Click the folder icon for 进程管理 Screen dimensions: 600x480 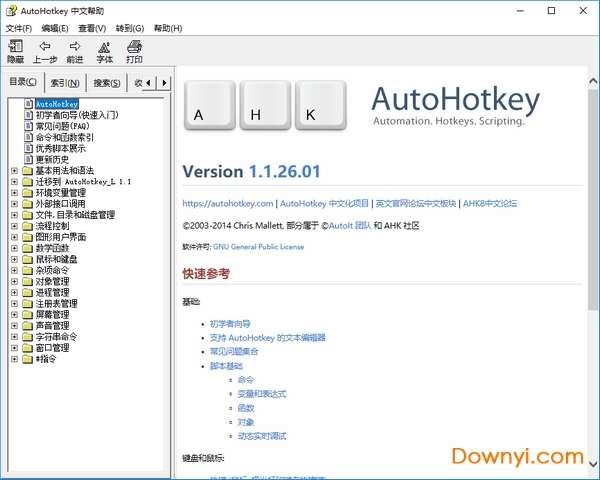[x=28, y=292]
